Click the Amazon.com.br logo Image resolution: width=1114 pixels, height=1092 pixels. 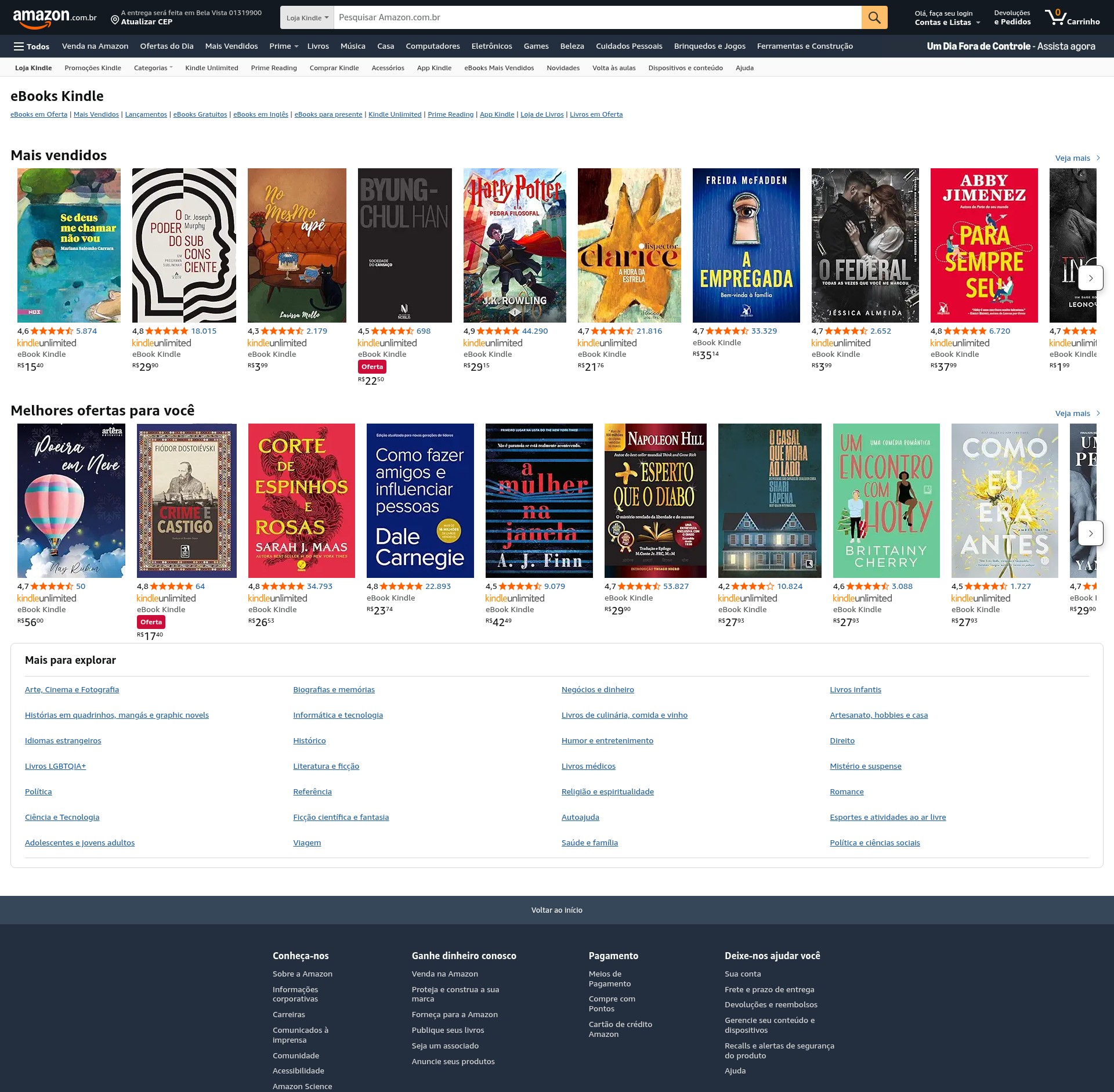point(55,18)
